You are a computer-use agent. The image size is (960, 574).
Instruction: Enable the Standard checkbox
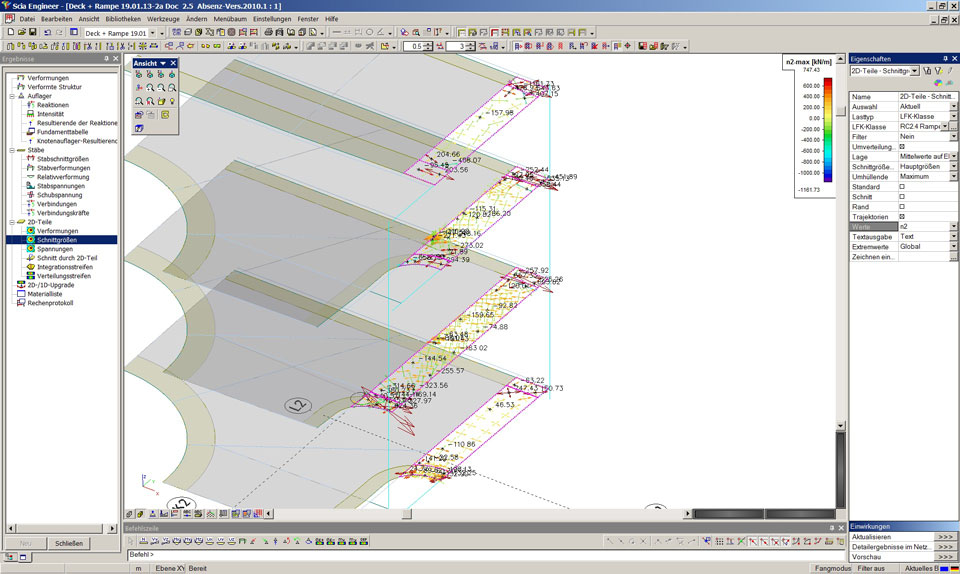point(901,187)
